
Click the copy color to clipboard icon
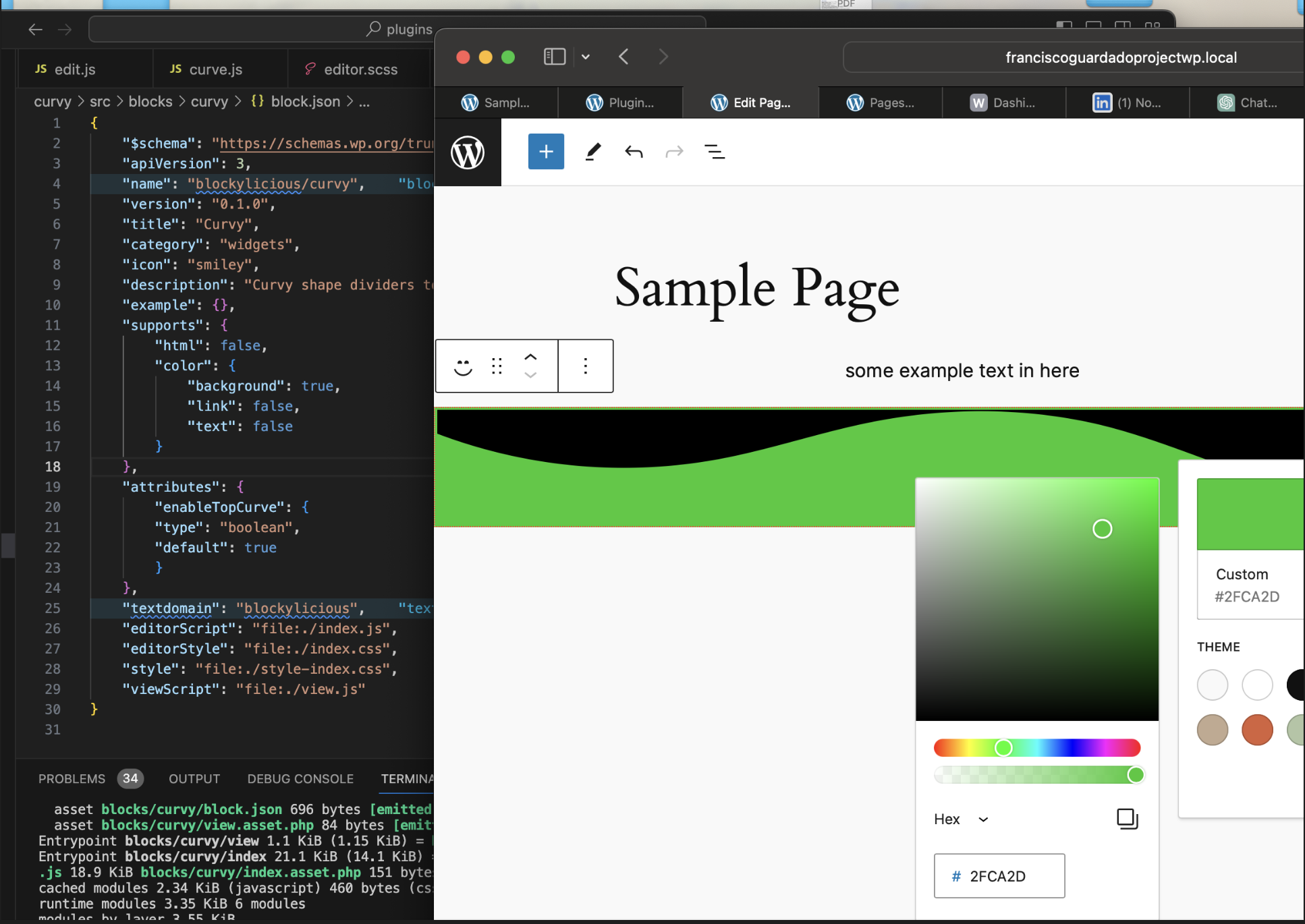1127,818
